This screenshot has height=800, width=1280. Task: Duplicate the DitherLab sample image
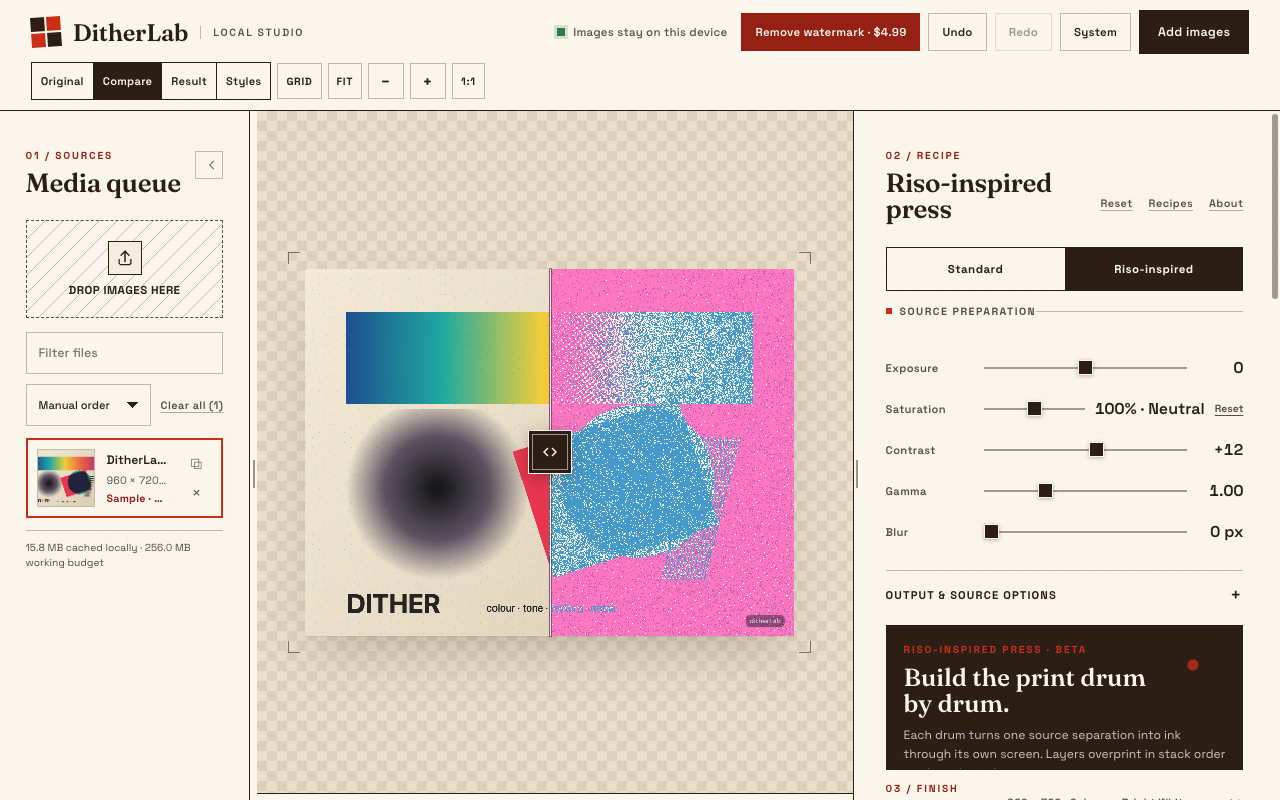196,463
